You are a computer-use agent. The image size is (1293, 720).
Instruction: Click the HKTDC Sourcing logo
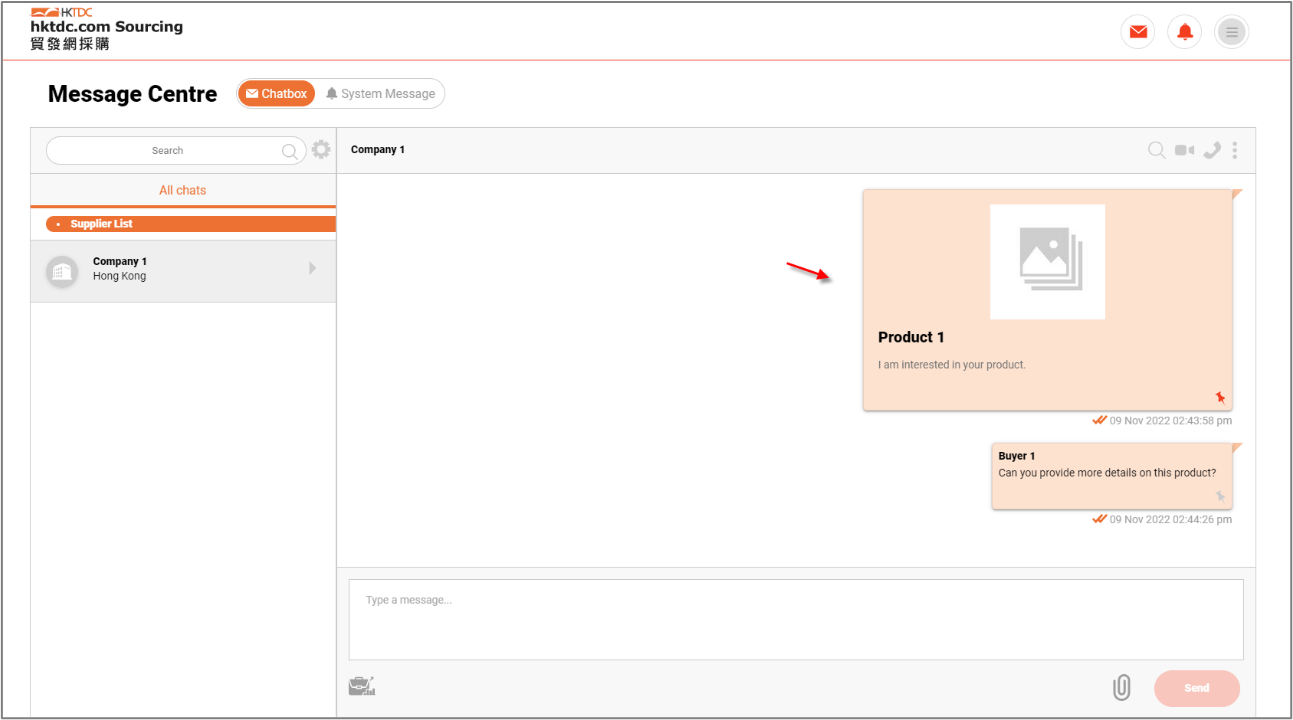107,28
